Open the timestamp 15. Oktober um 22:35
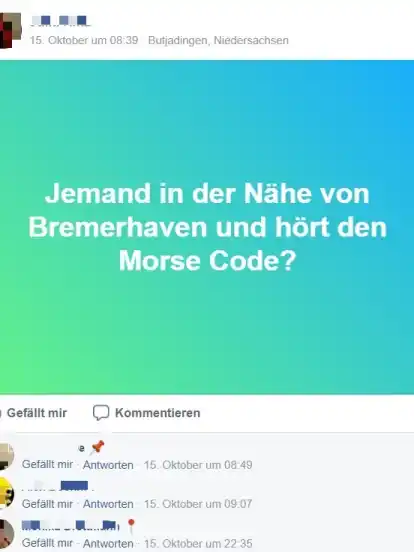This screenshot has height=552, width=414. [198, 544]
